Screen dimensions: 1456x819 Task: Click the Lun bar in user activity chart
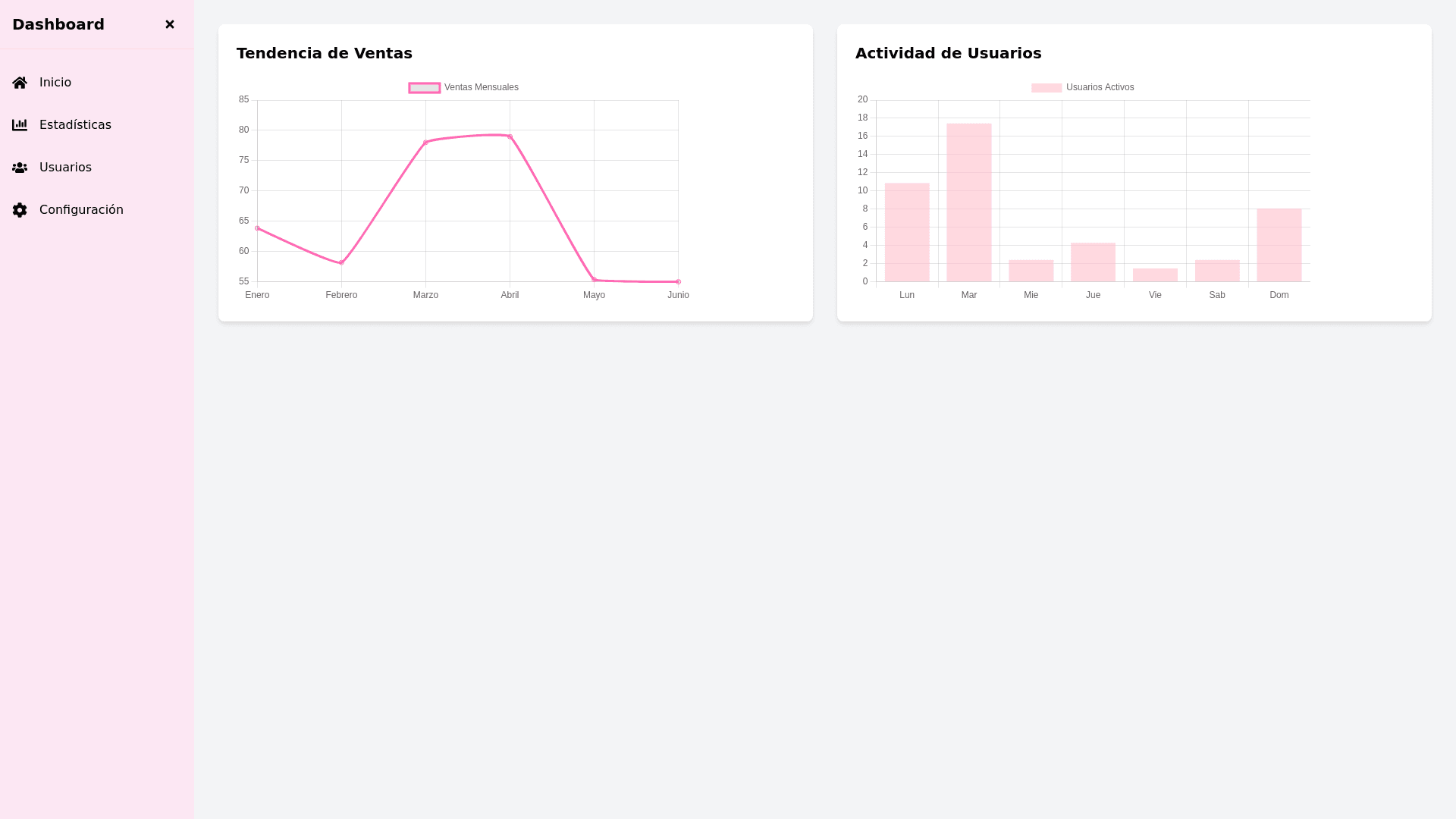pos(907,232)
